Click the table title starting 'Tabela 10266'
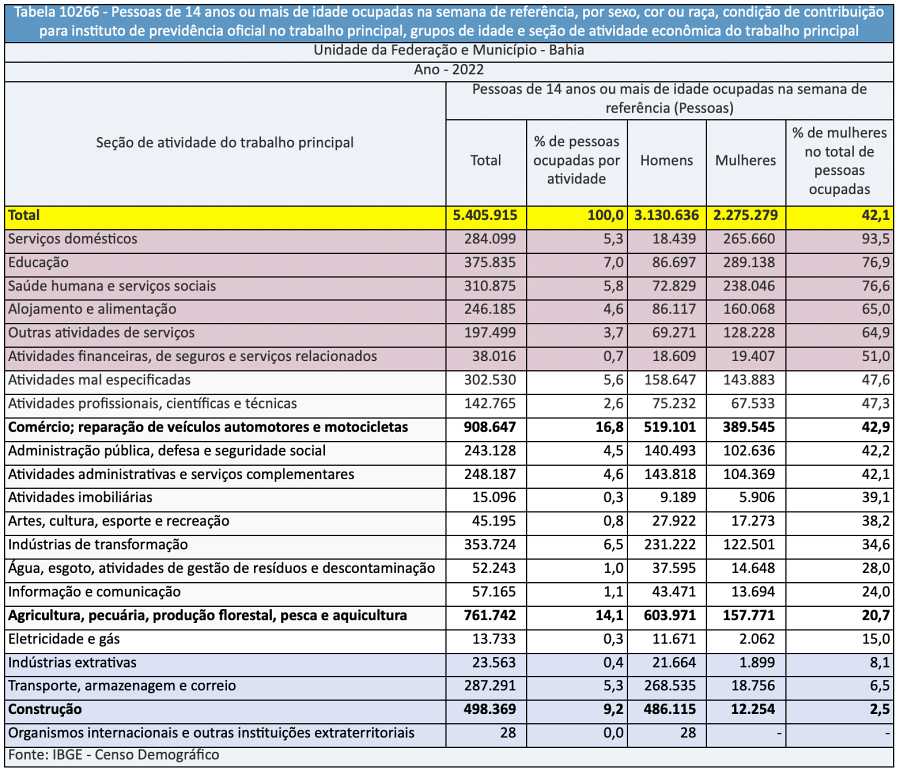The height and width of the screenshot is (775, 900). tap(449, 21)
